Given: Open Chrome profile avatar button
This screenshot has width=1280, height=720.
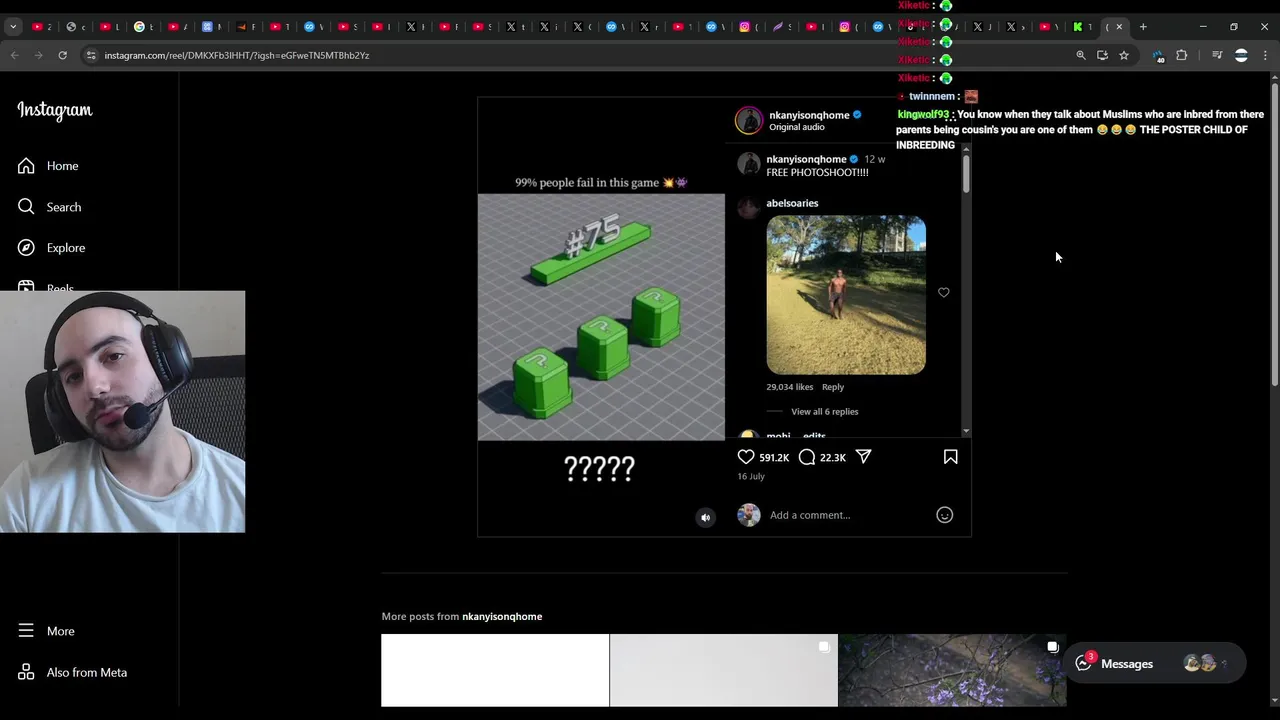Looking at the screenshot, I should click(x=1241, y=55).
